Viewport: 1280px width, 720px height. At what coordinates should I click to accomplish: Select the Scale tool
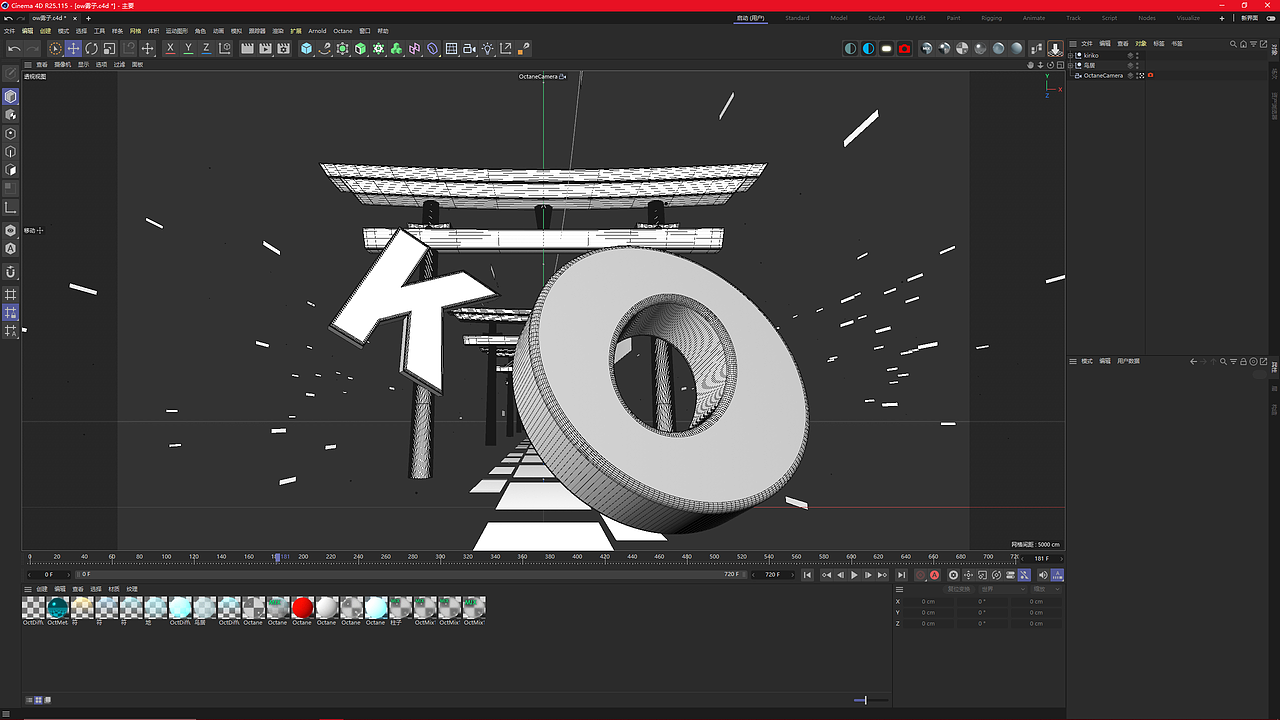(x=109, y=49)
